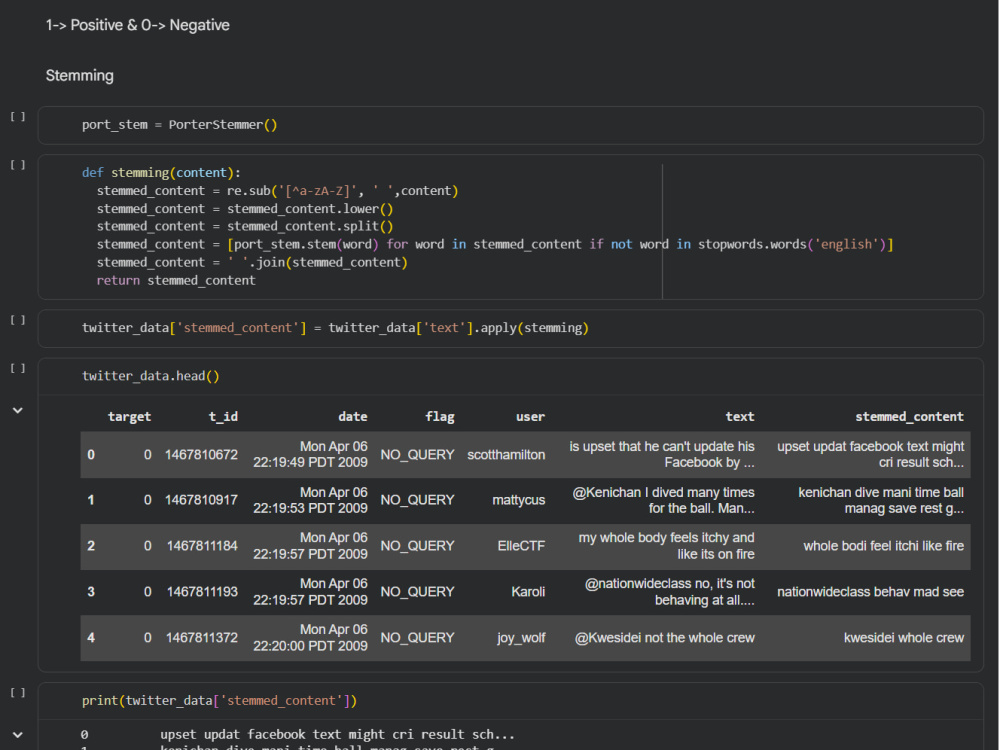Click the stopwords.words('english') code
This screenshot has width=1000, height=750.
[791, 244]
